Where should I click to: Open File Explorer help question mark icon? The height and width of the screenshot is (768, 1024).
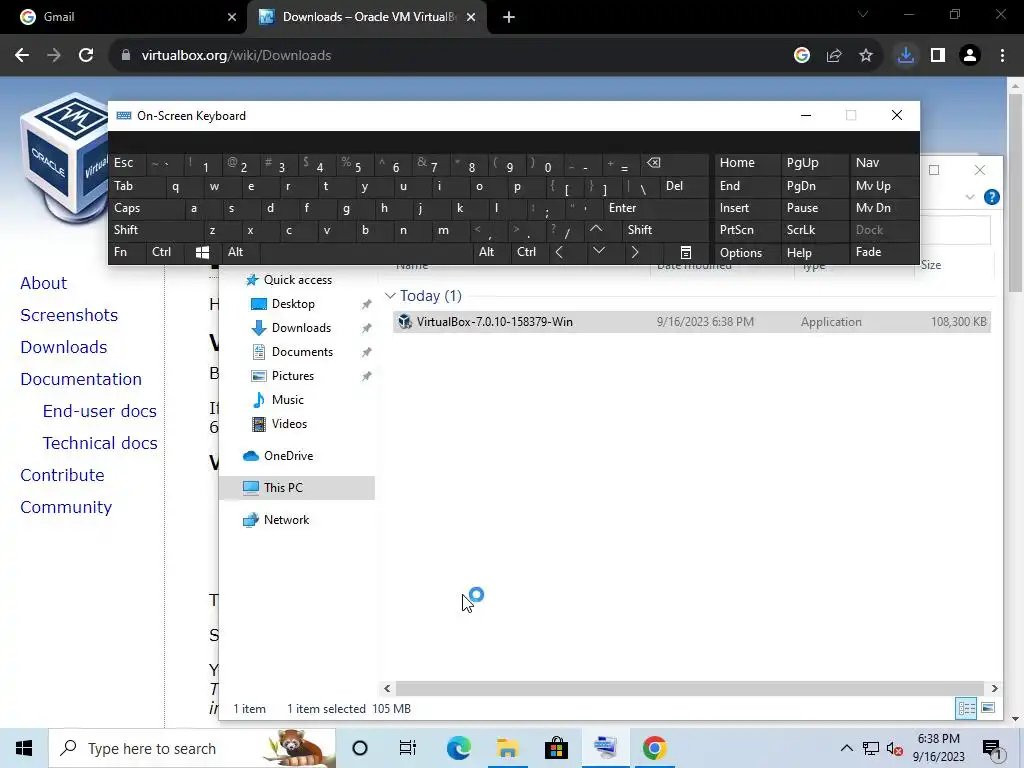tap(991, 197)
